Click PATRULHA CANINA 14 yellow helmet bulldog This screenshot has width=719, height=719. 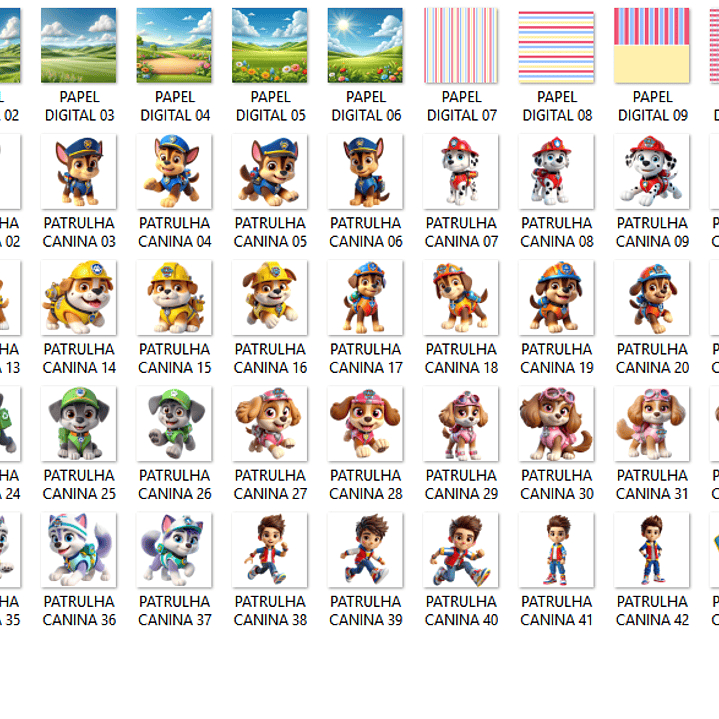tap(78, 298)
